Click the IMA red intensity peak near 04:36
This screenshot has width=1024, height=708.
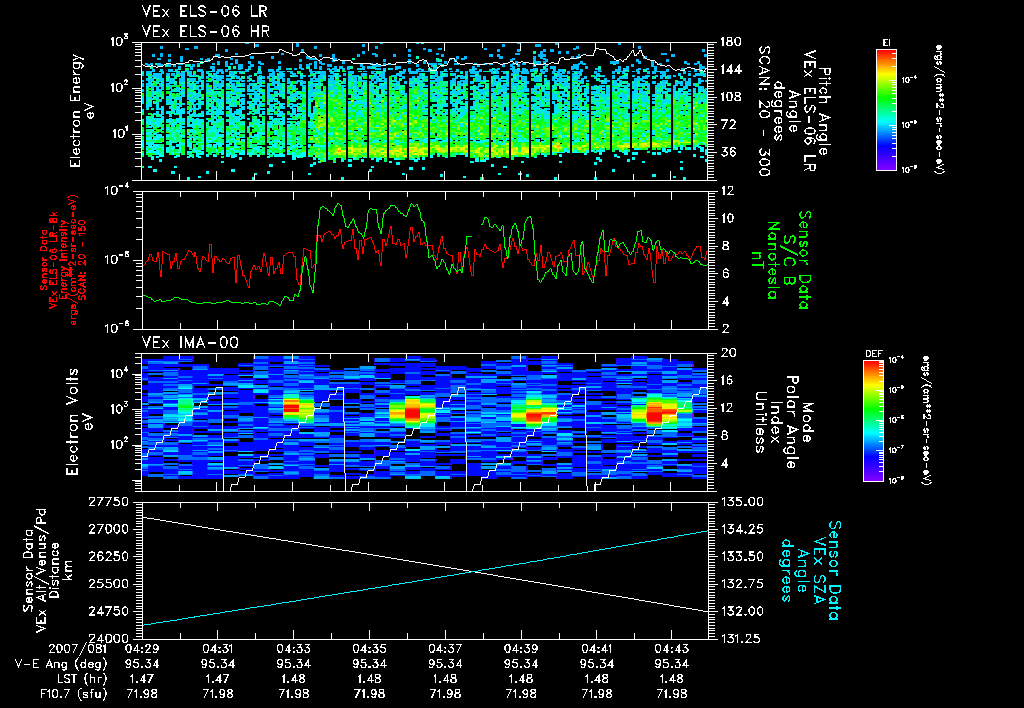[x=412, y=412]
